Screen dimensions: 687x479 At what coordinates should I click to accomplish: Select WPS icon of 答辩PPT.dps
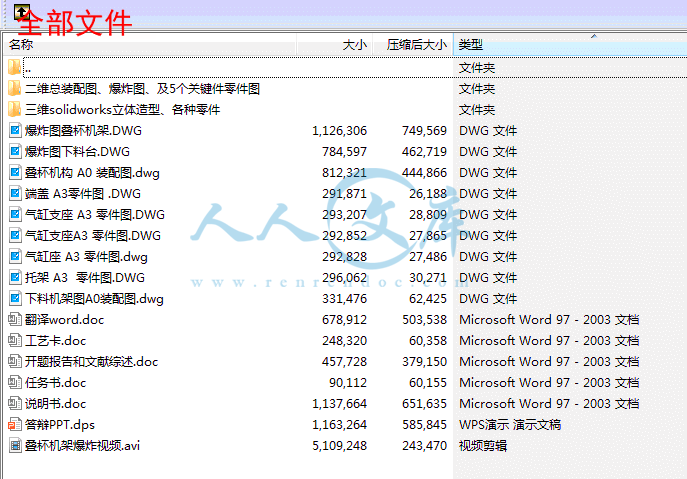coord(15,425)
